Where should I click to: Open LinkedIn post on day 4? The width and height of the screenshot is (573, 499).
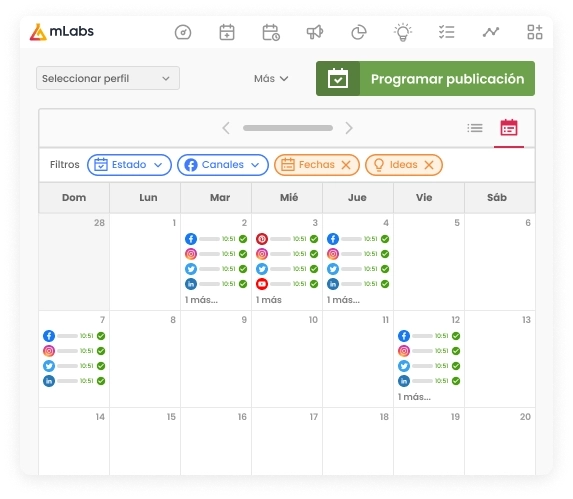point(358,284)
